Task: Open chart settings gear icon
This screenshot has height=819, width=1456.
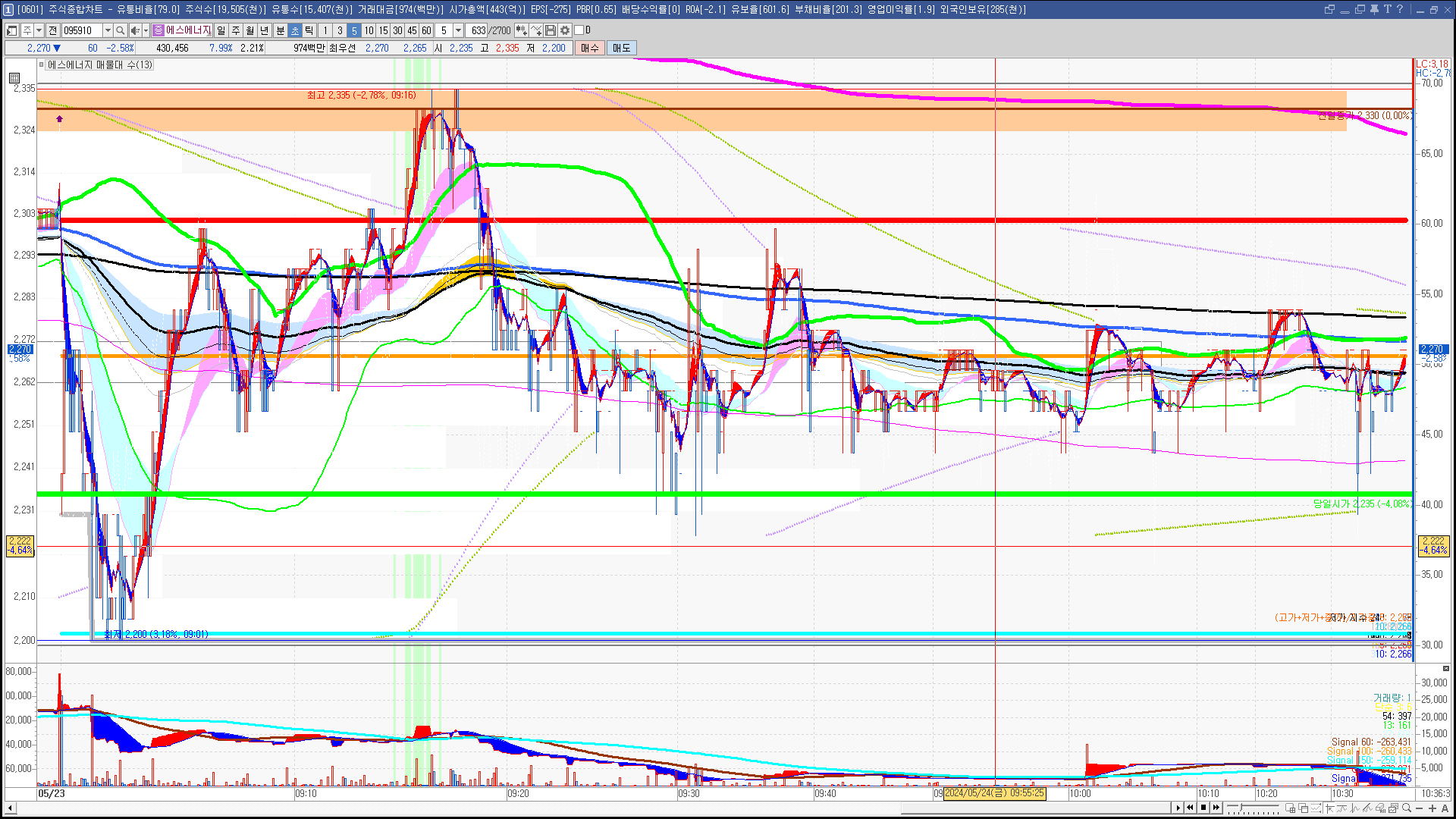Action: point(565,30)
